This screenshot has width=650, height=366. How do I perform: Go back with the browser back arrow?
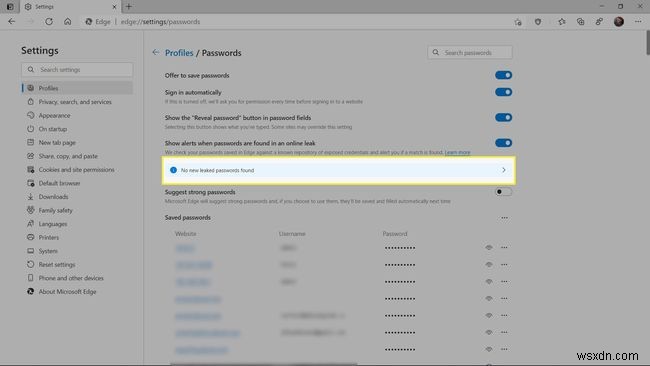point(12,22)
